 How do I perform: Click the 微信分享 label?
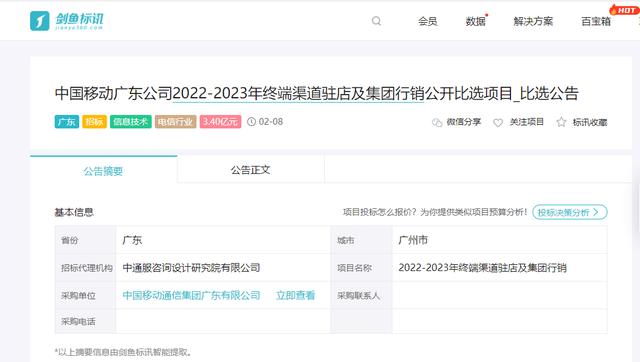(464, 122)
